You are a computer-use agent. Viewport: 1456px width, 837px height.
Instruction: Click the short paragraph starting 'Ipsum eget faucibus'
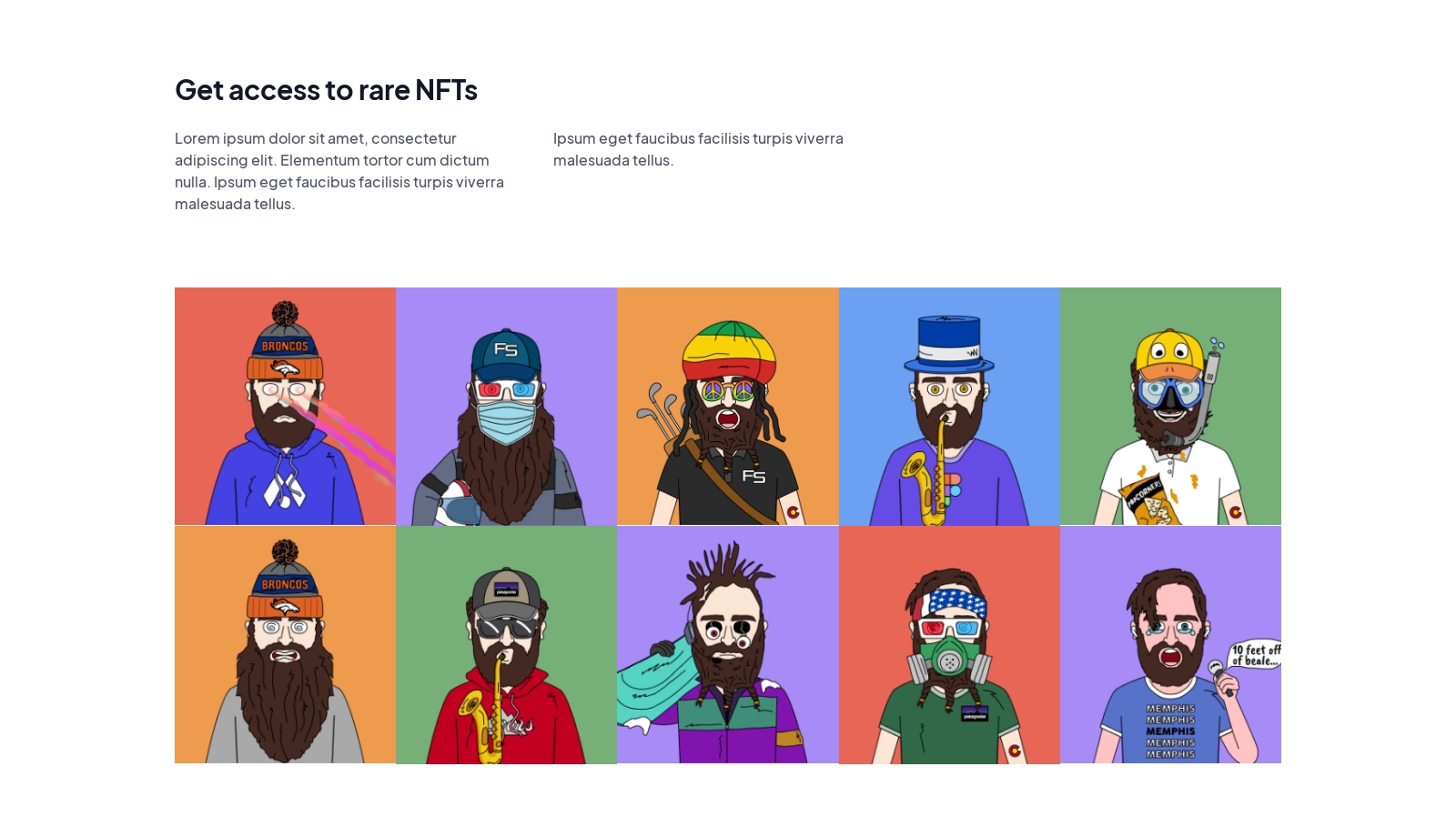pos(698,149)
